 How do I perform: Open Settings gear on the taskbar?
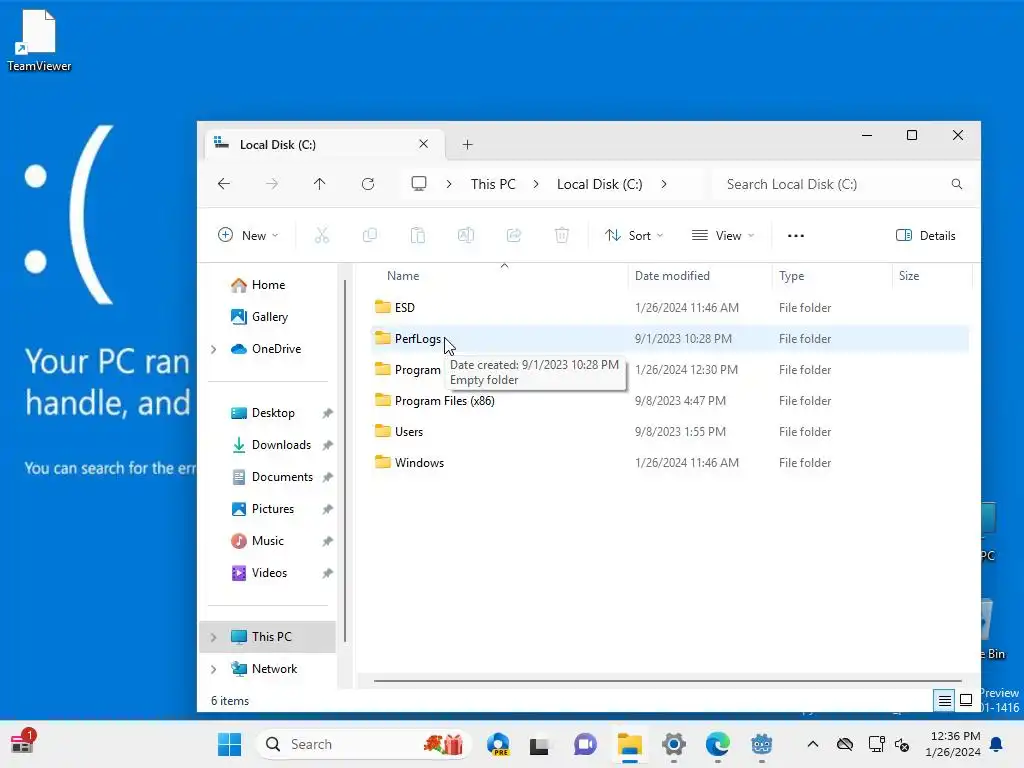click(674, 744)
